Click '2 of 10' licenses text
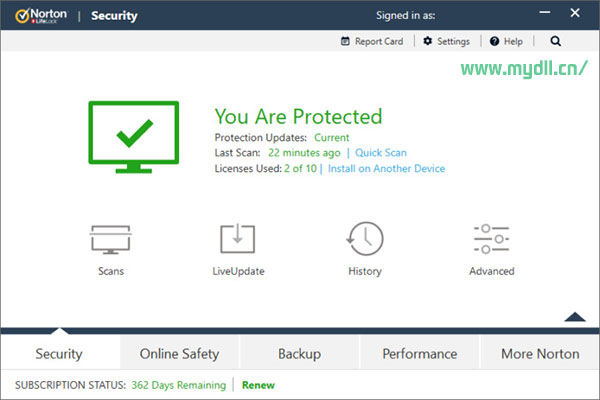This screenshot has width=600, height=400. tap(300, 168)
